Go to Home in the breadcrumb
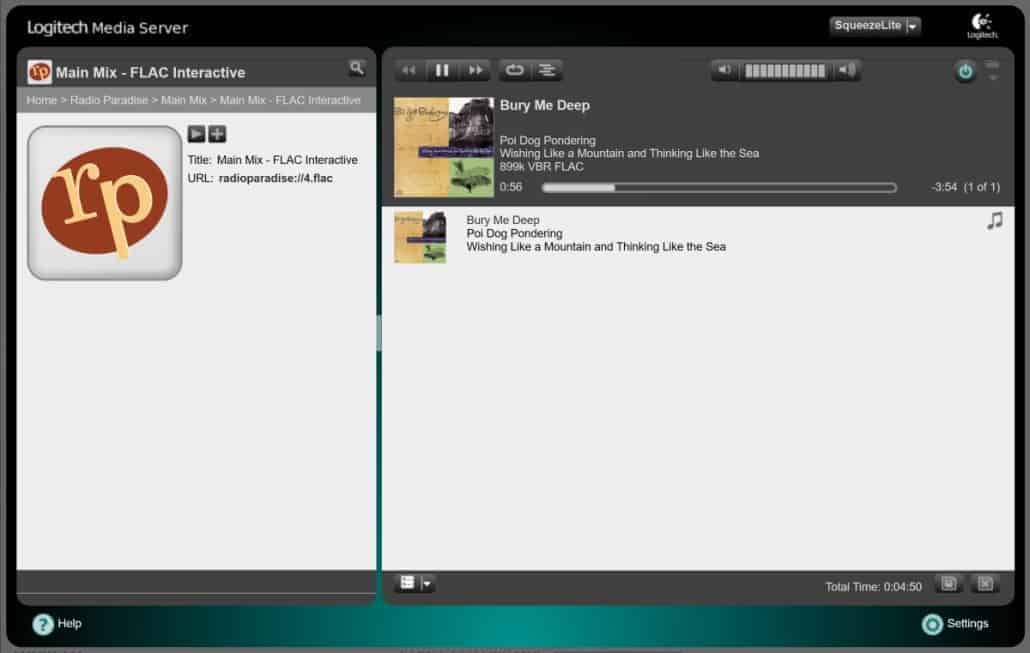The height and width of the screenshot is (653, 1030). coord(41,100)
